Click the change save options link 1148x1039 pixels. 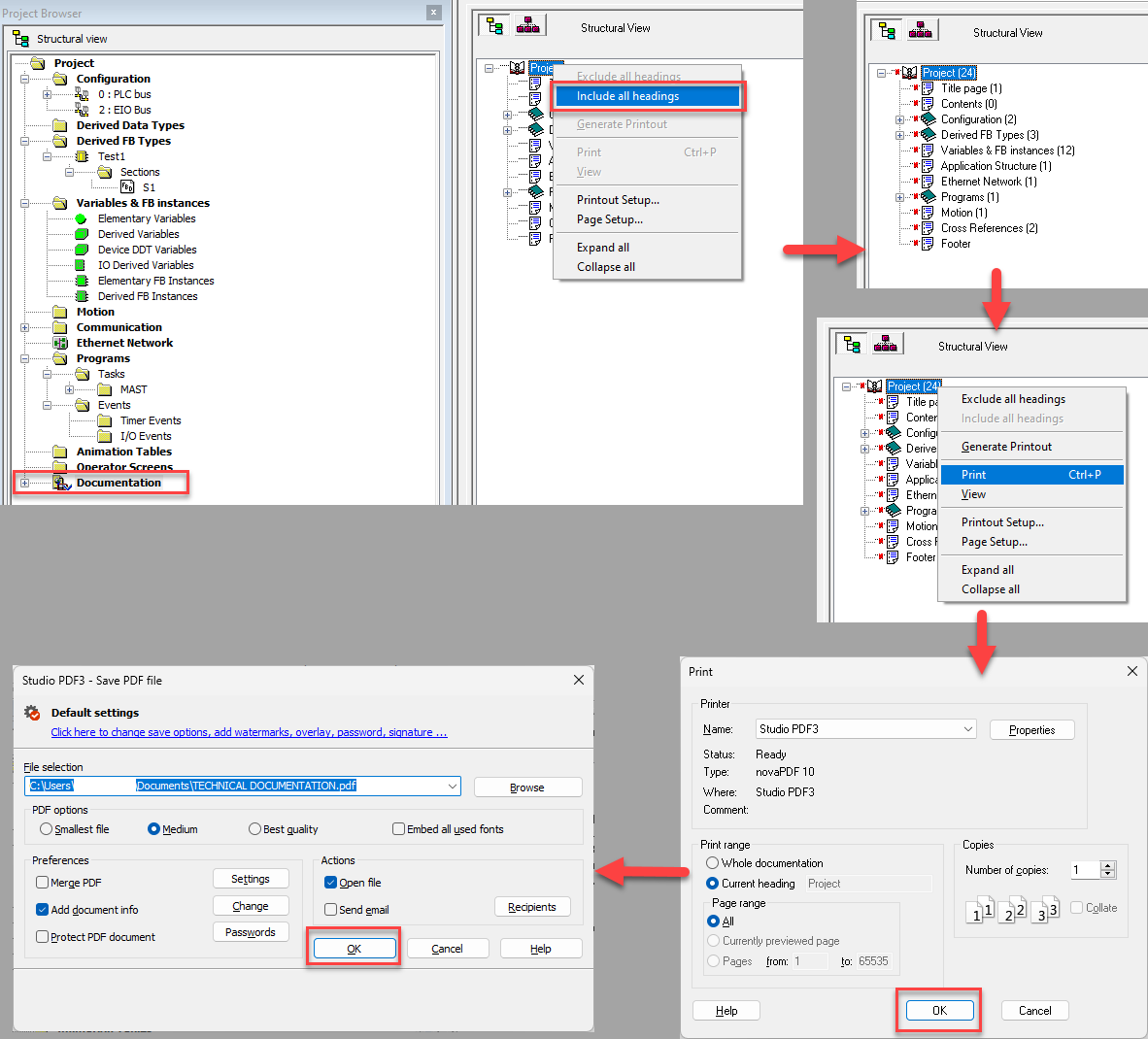(249, 732)
